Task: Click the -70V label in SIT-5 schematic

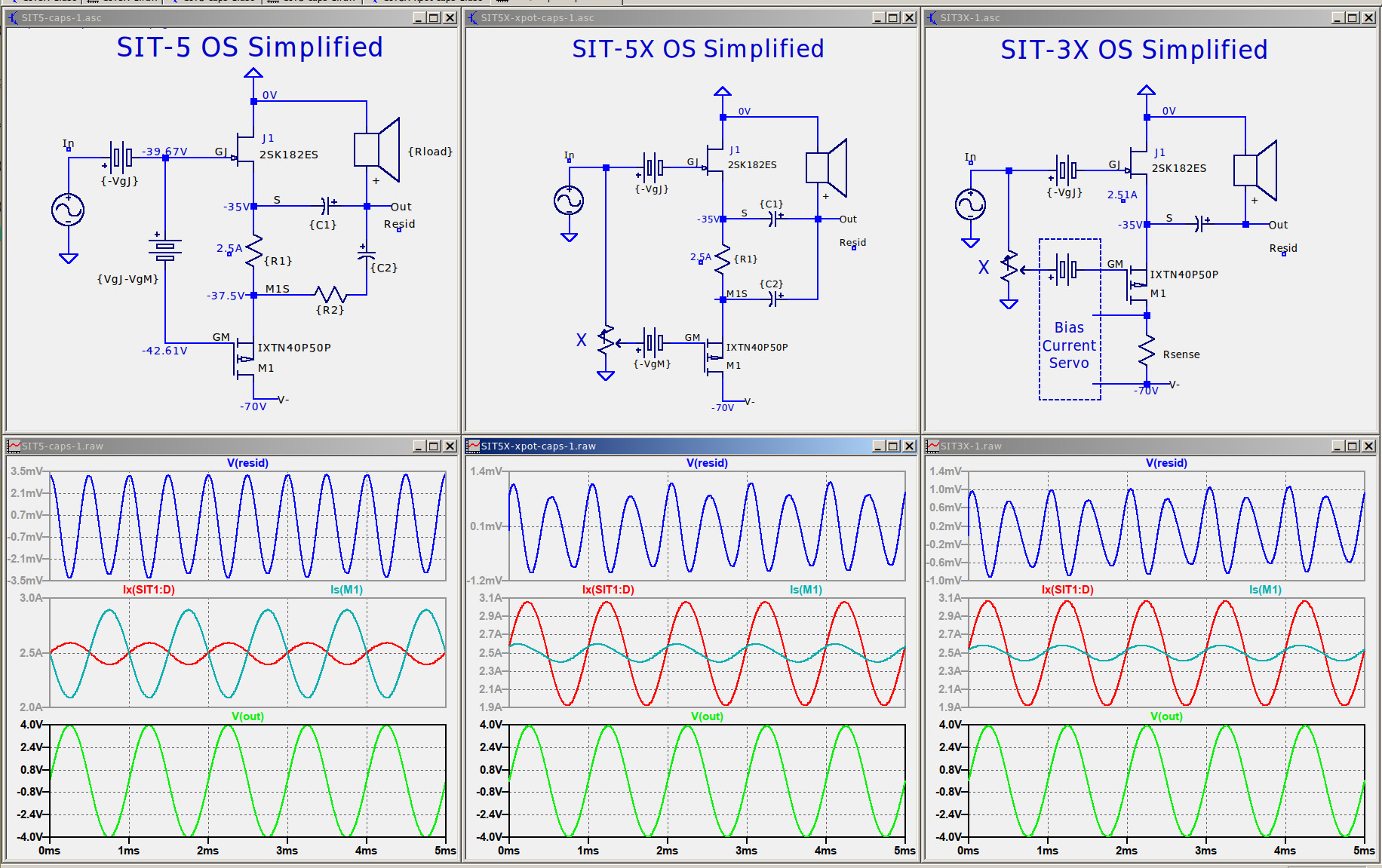Action: coord(253,406)
